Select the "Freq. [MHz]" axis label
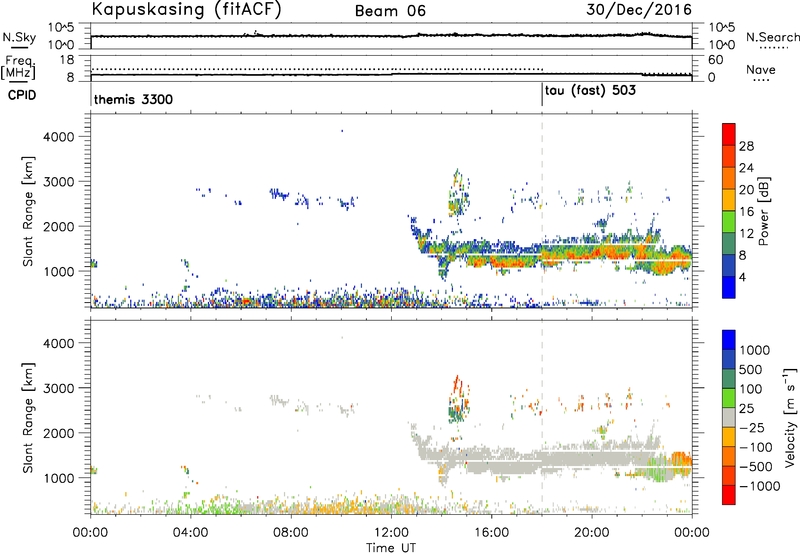Image resolution: width=800 pixels, height=554 pixels. click(x=19, y=67)
